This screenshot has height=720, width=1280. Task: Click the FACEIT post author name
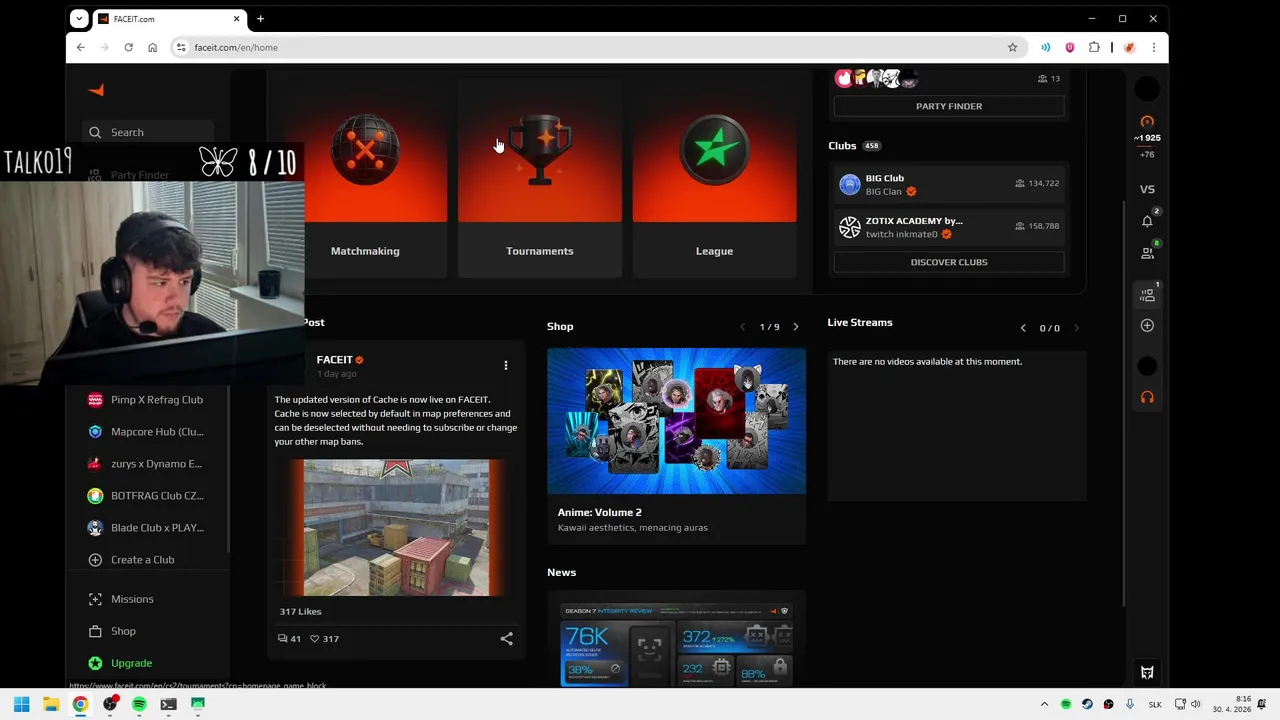(x=334, y=360)
